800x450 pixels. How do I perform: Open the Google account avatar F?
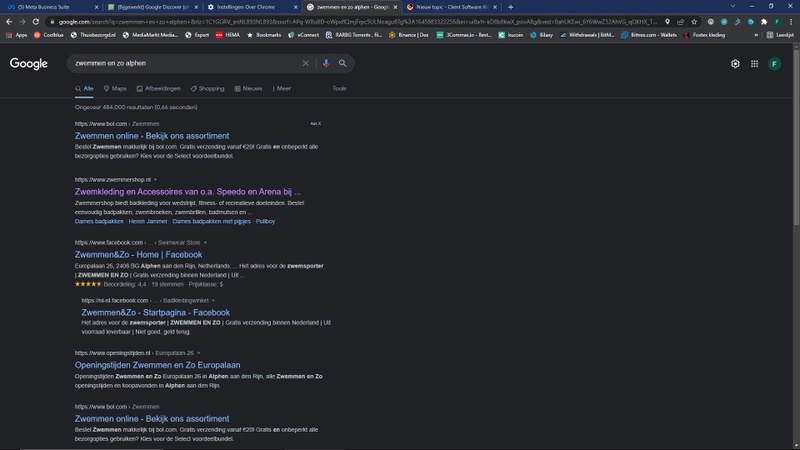(774, 64)
